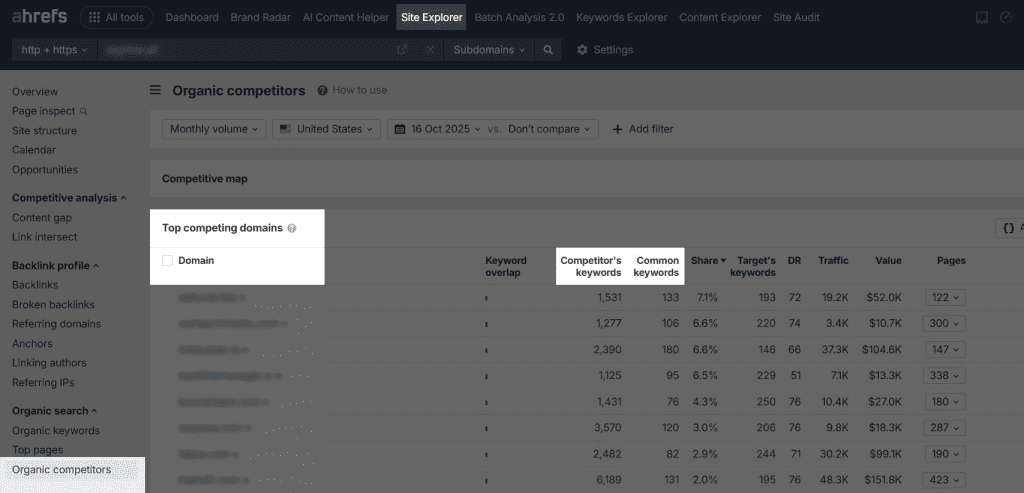
Task: Collapse Competitive analysis section
Action: [69, 198]
